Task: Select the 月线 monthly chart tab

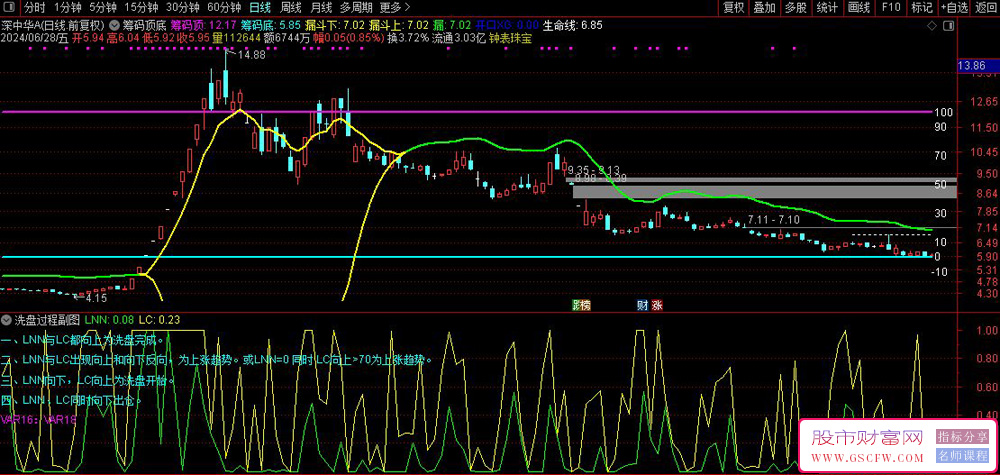Action: point(321,8)
